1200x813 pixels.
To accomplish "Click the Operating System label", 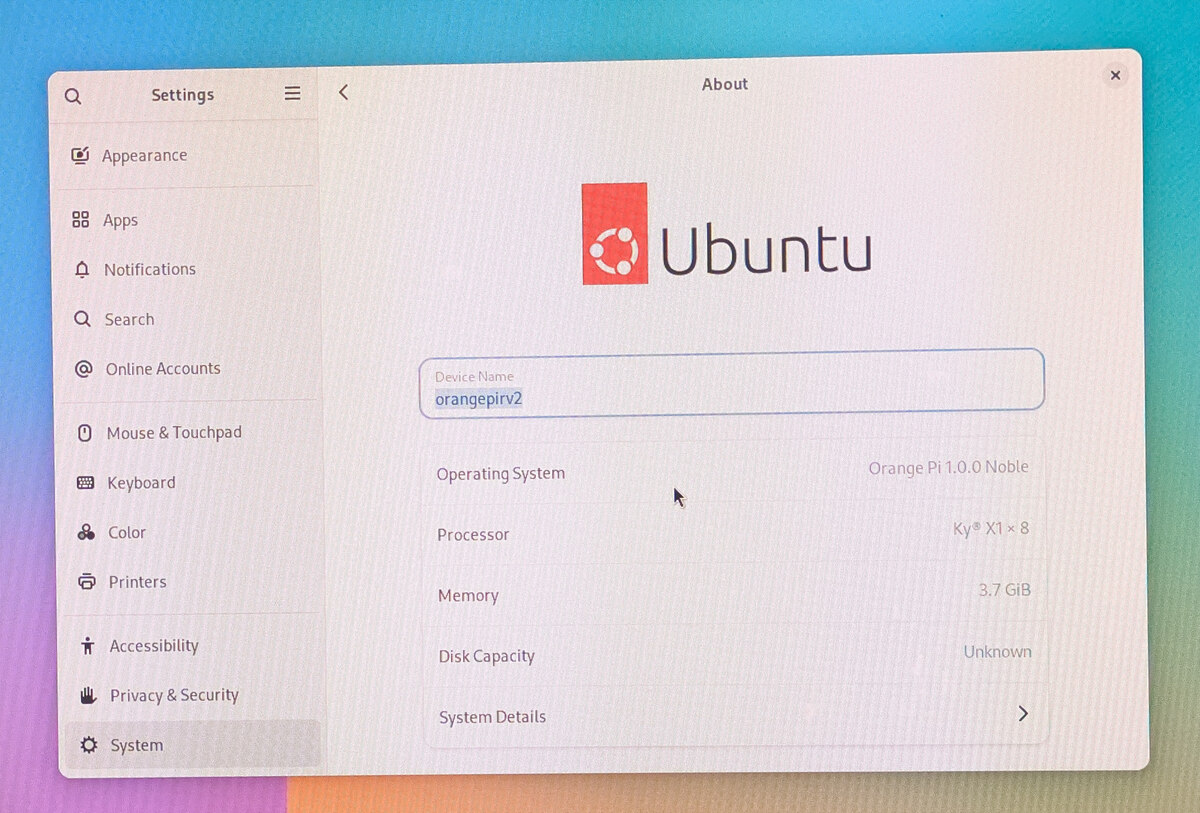I will 501,474.
